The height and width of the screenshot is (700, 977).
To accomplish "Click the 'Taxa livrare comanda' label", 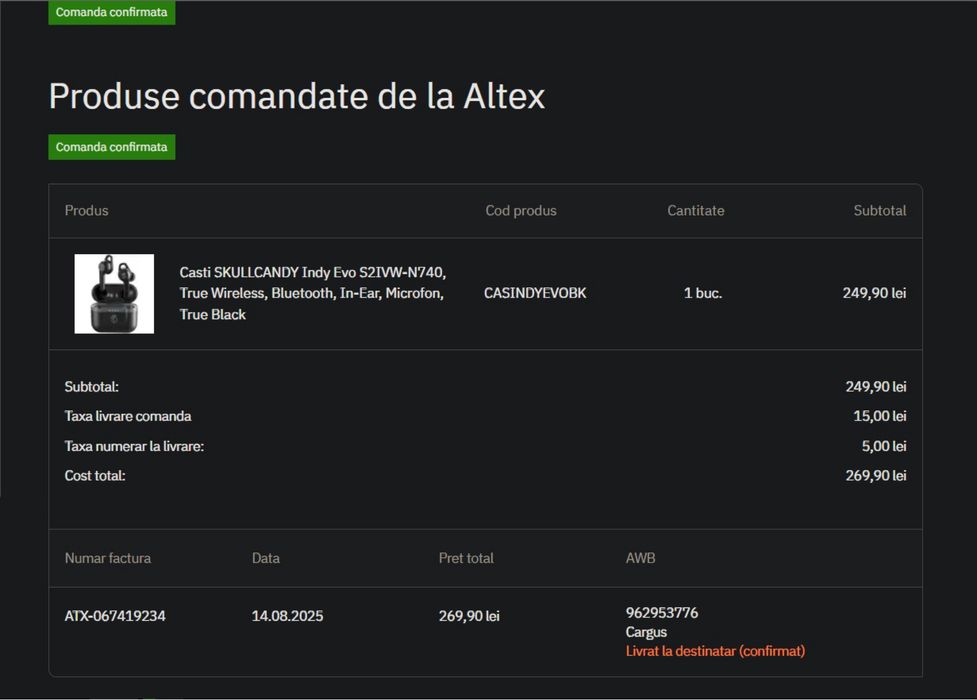I will 128,416.
